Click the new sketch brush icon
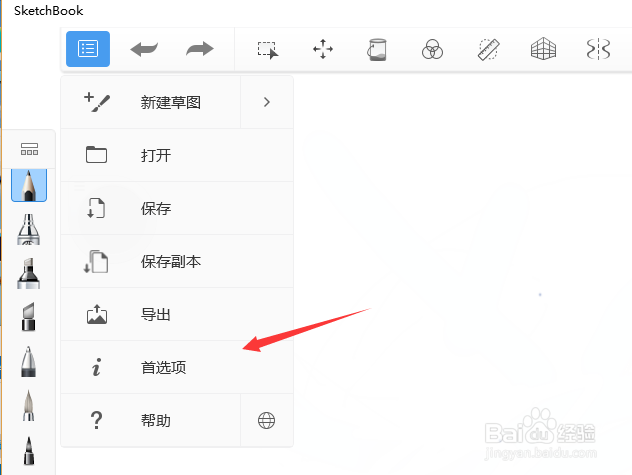Viewport: 632px width, 475px height. (x=97, y=102)
